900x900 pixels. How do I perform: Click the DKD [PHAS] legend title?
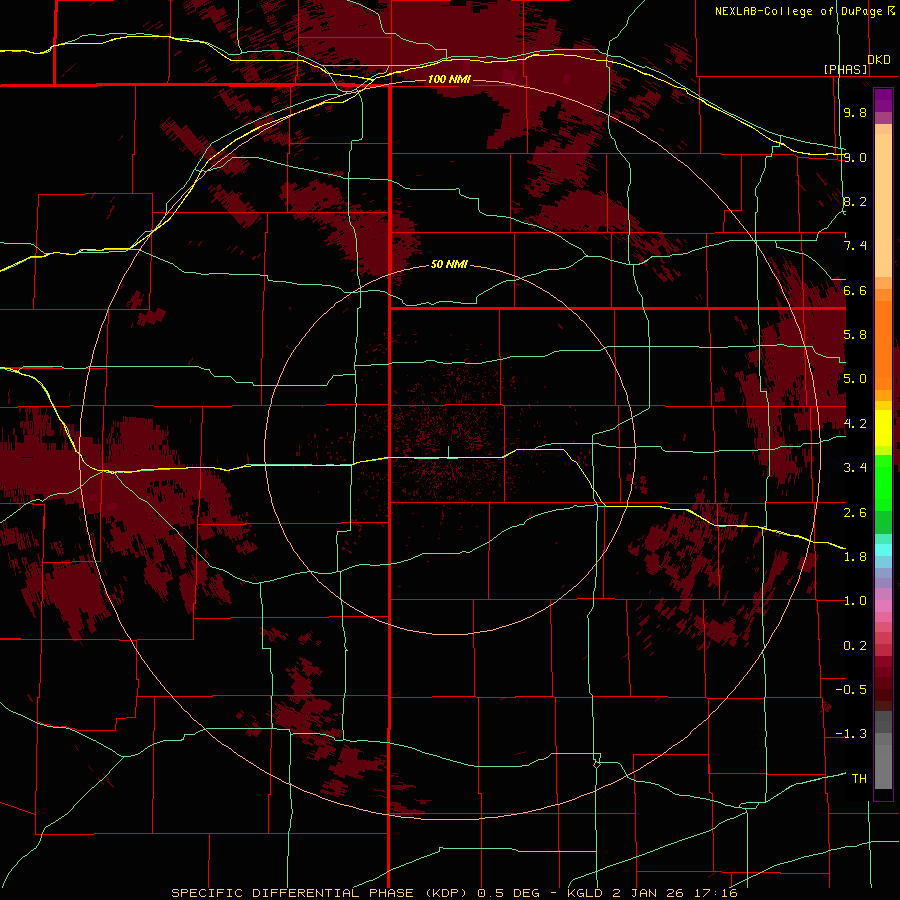(x=856, y=64)
